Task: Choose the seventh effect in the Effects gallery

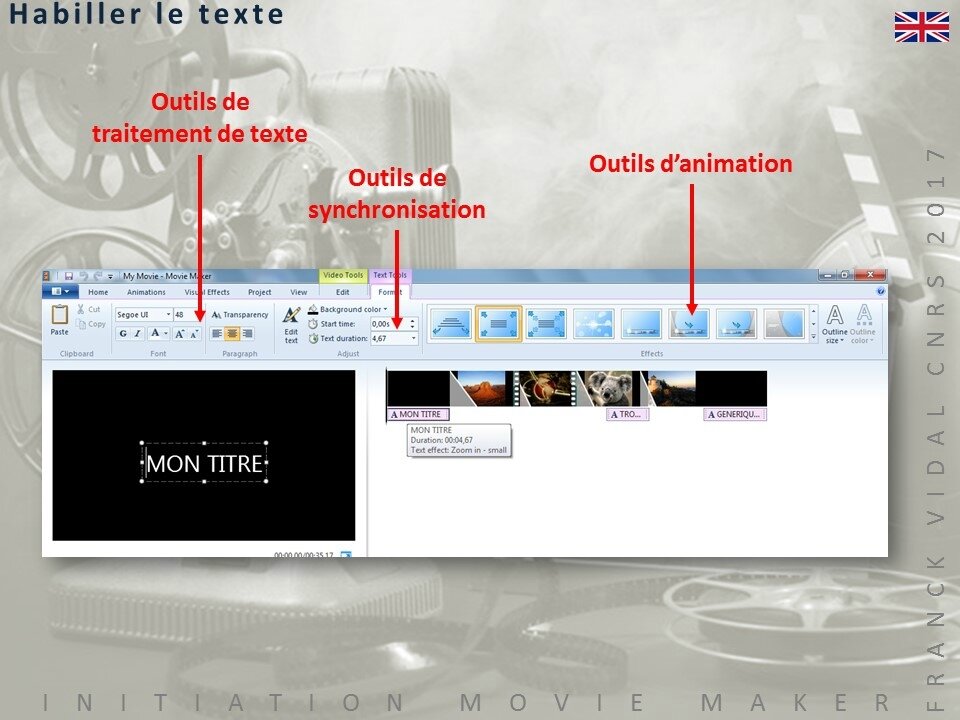Action: (x=737, y=323)
